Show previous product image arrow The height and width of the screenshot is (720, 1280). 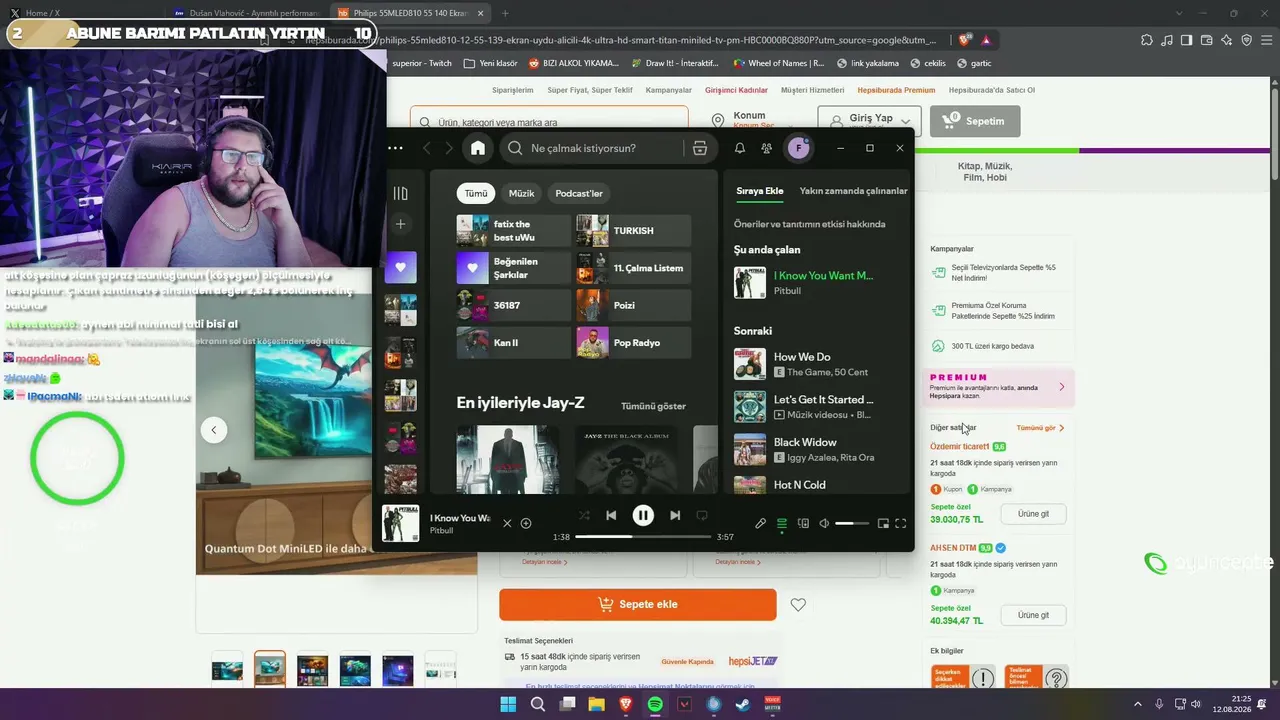213,430
